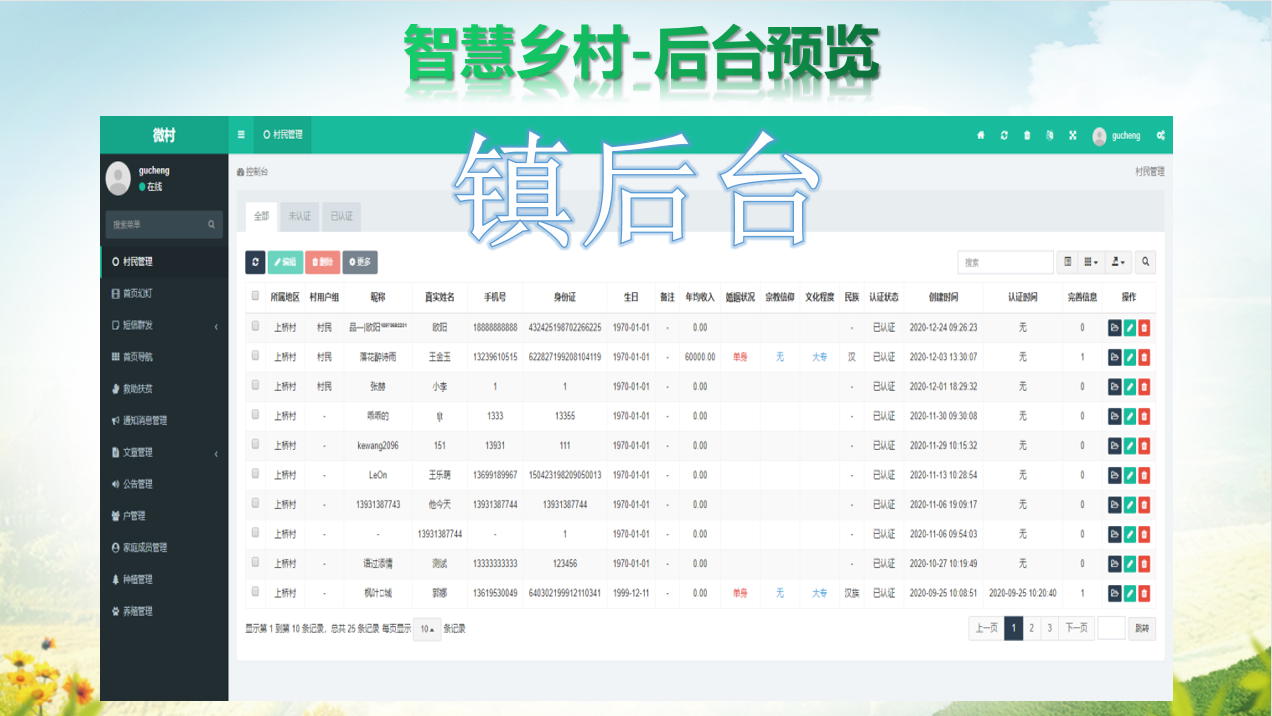Check the row checkbox for 乖乖的
This screenshot has width=1272, height=716.
(x=256, y=414)
